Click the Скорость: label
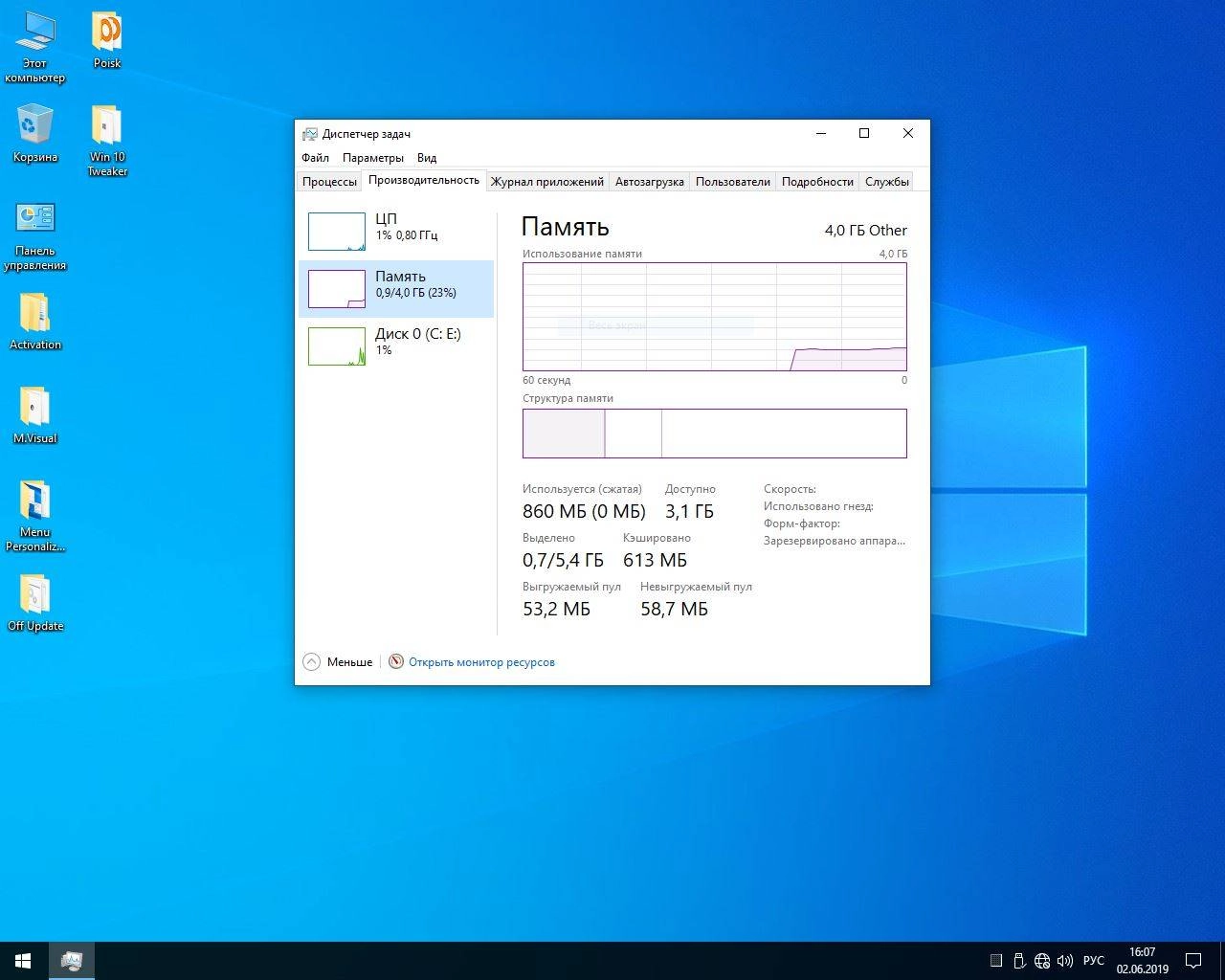1225x980 pixels. (x=790, y=489)
